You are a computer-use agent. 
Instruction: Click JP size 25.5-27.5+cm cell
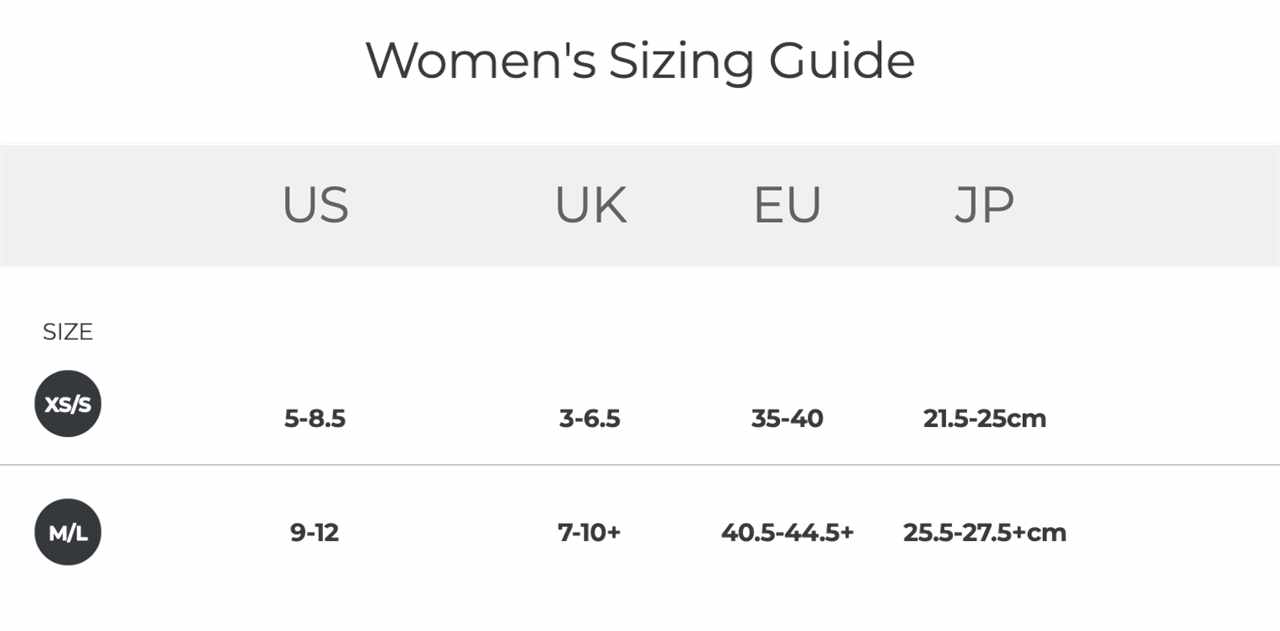985,532
